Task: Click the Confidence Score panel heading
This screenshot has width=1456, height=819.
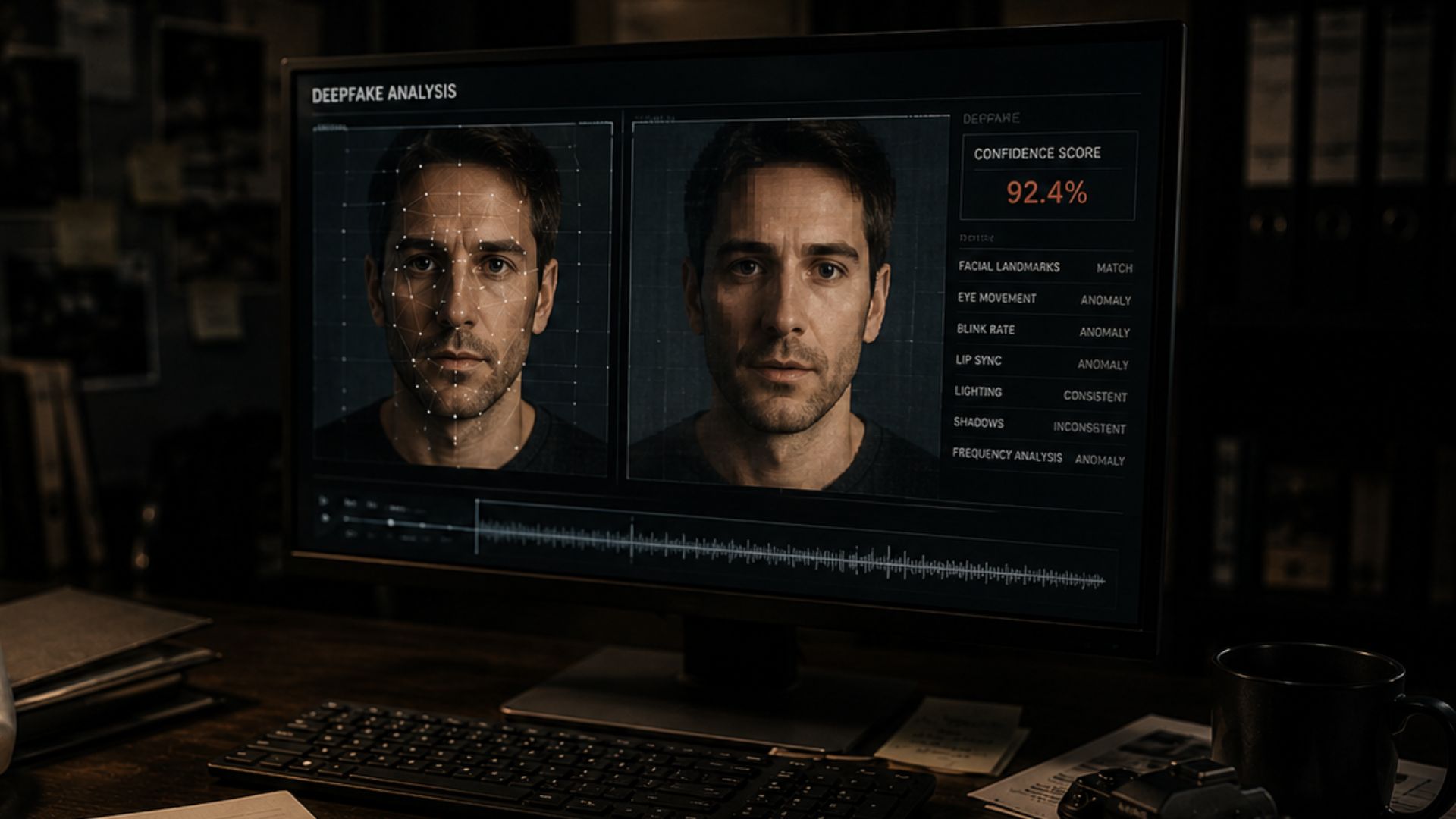Action: pyautogui.click(x=1037, y=153)
